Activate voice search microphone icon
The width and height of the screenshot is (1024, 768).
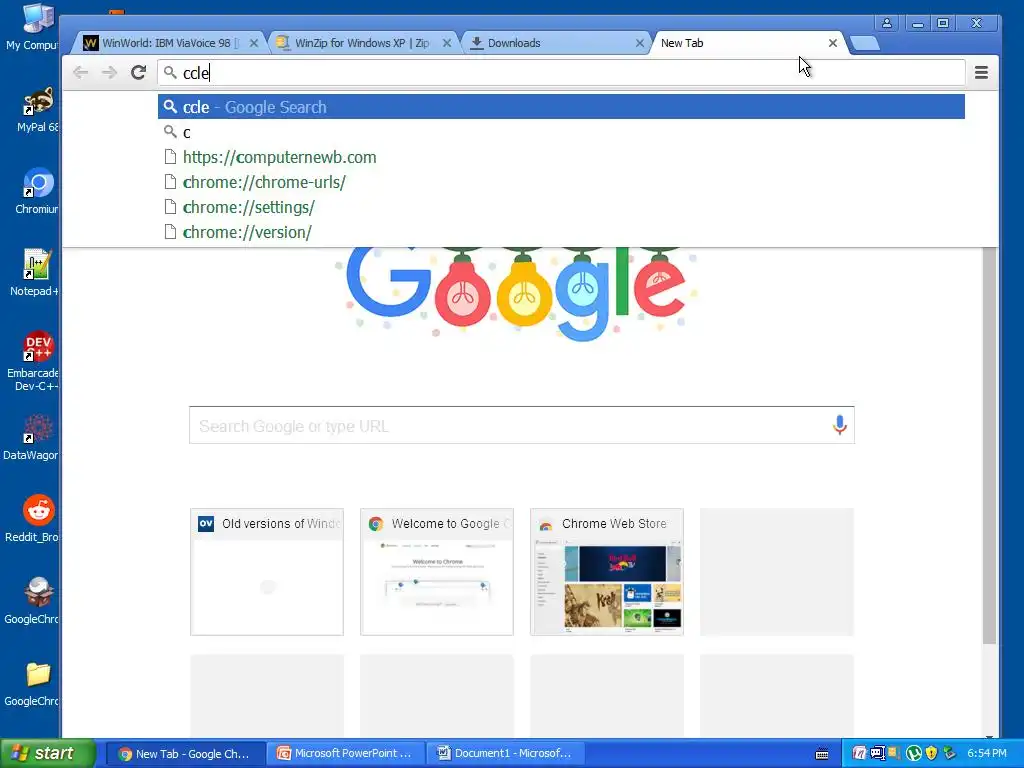(840, 425)
